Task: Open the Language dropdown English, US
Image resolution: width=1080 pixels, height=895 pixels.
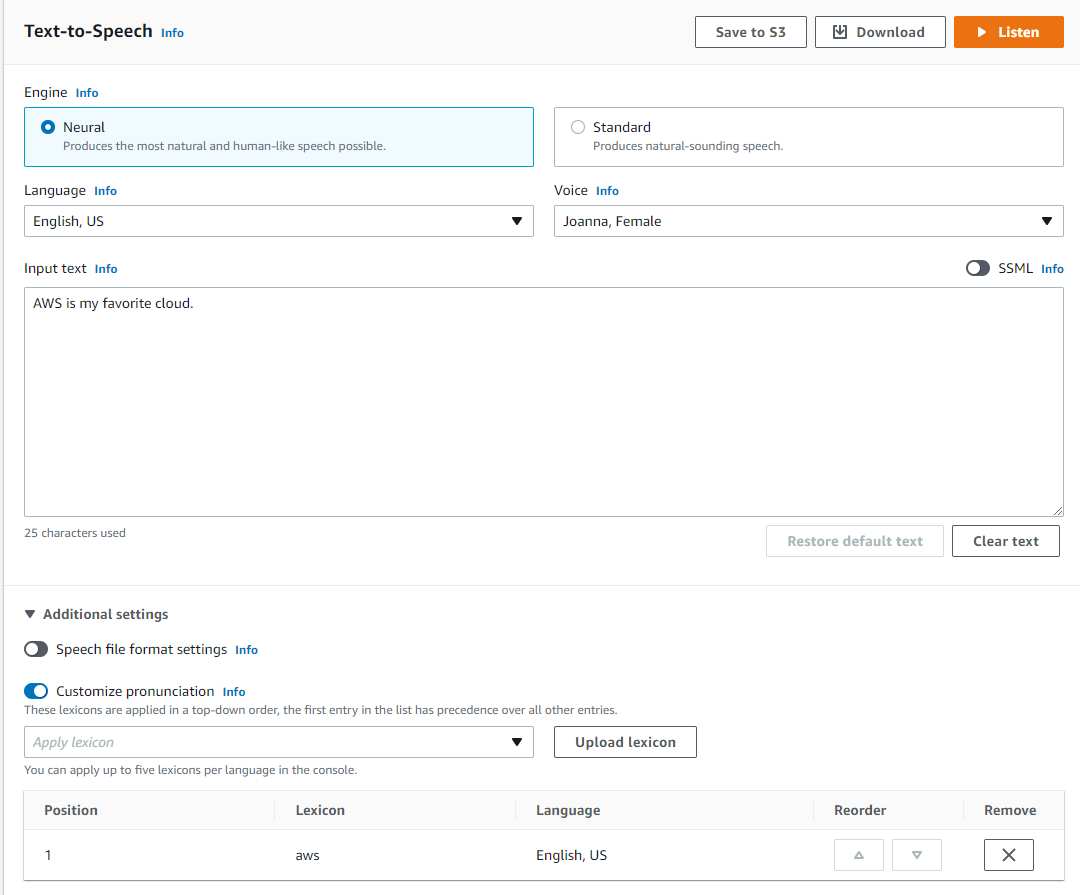Action: pos(279,221)
